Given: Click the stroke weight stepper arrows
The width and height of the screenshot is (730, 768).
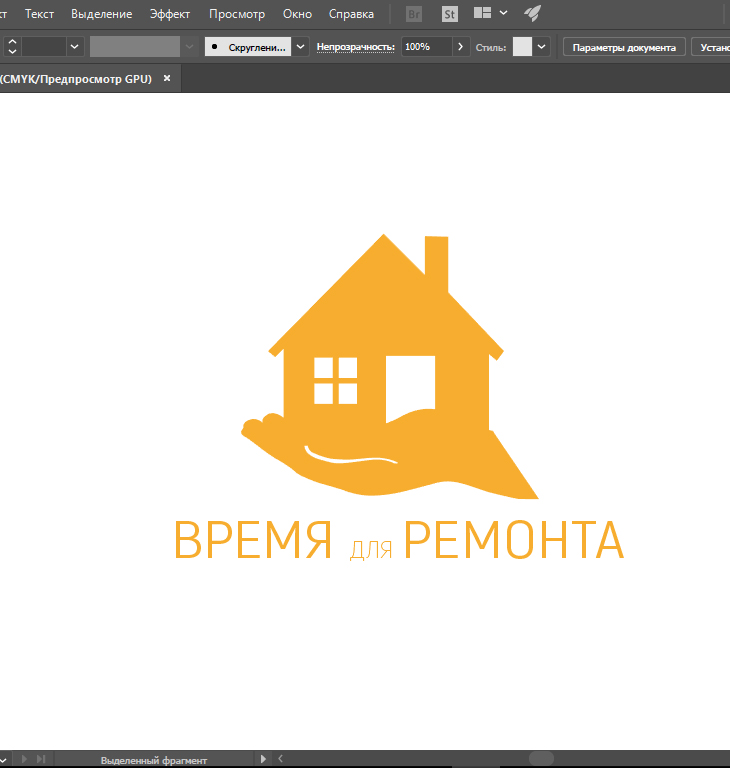Looking at the screenshot, I should 12,47.
